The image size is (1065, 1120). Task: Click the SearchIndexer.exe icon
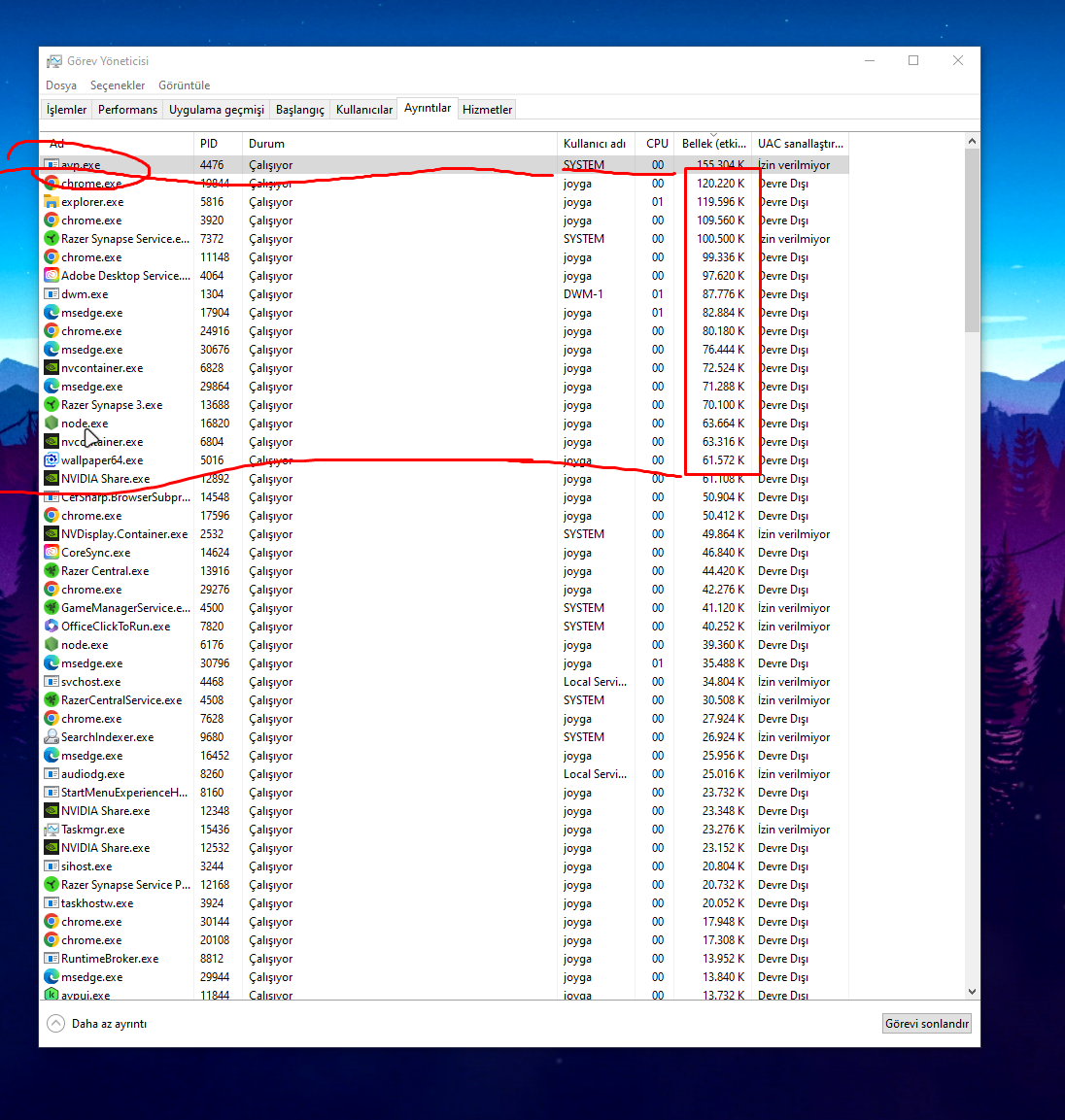coord(51,737)
